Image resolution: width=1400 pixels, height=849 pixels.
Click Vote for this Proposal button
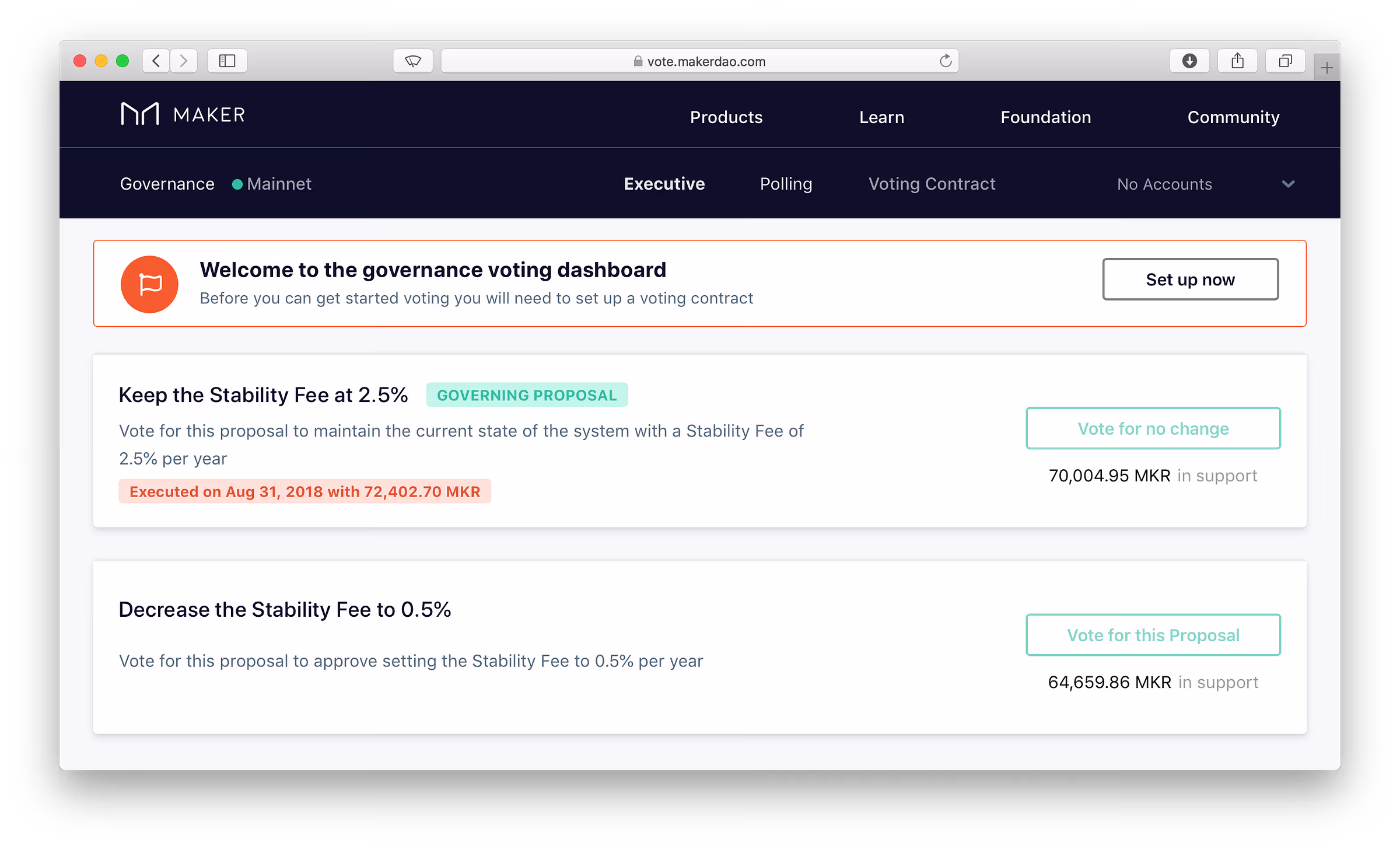click(1153, 635)
